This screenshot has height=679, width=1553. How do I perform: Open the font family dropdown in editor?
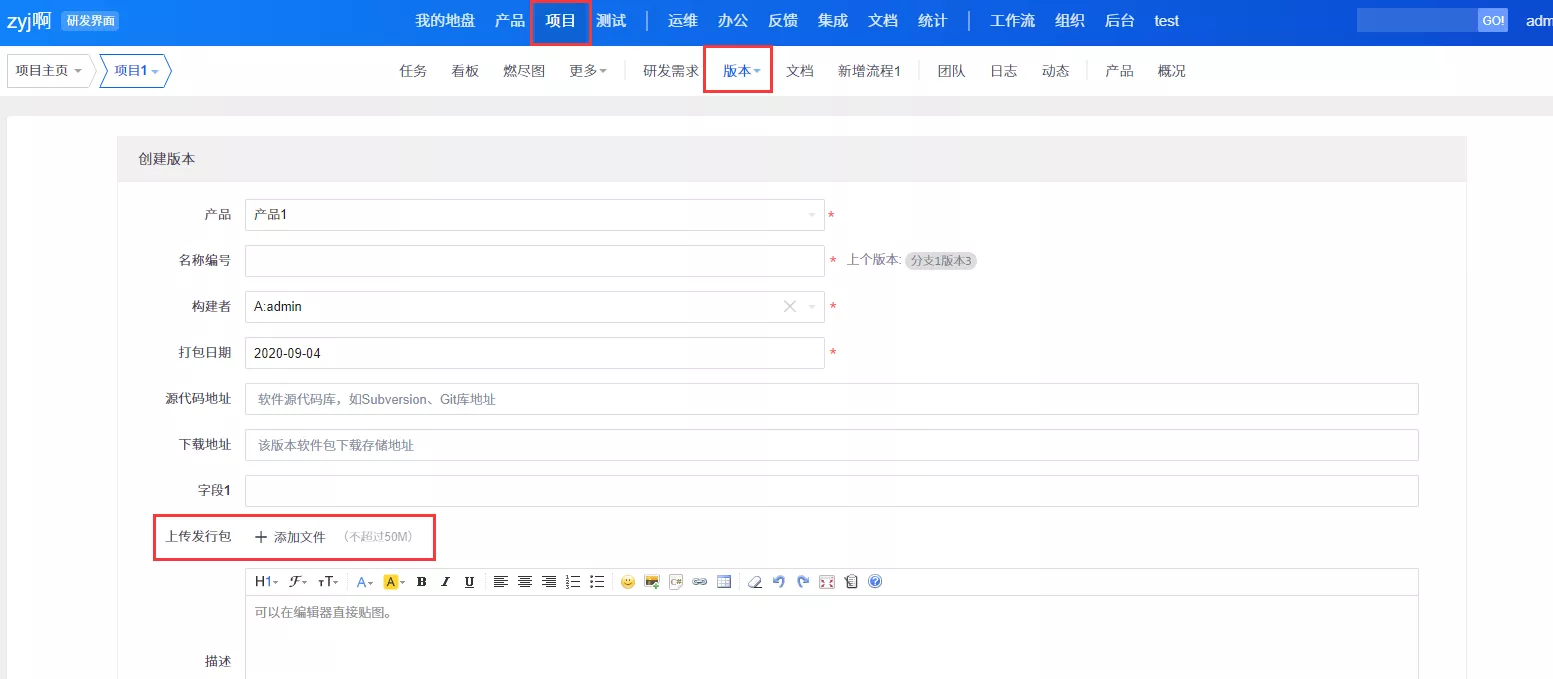[x=298, y=582]
